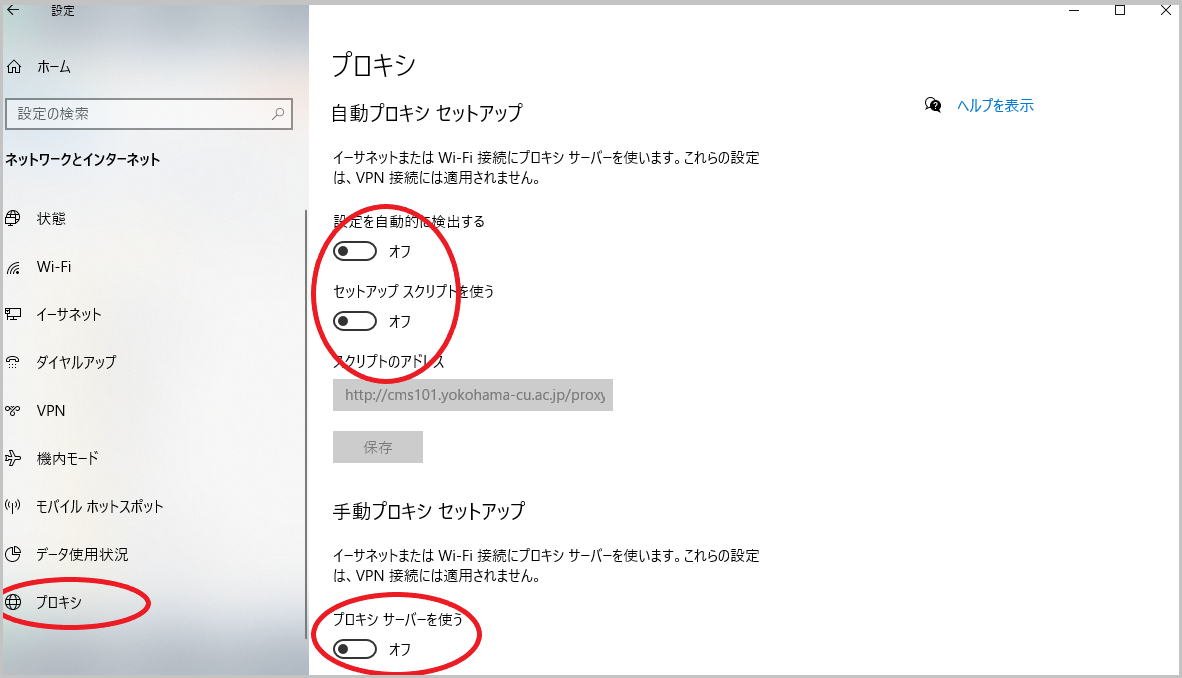This screenshot has height=678, width=1182.
Task: Click the 保存 button
Action: (378, 447)
